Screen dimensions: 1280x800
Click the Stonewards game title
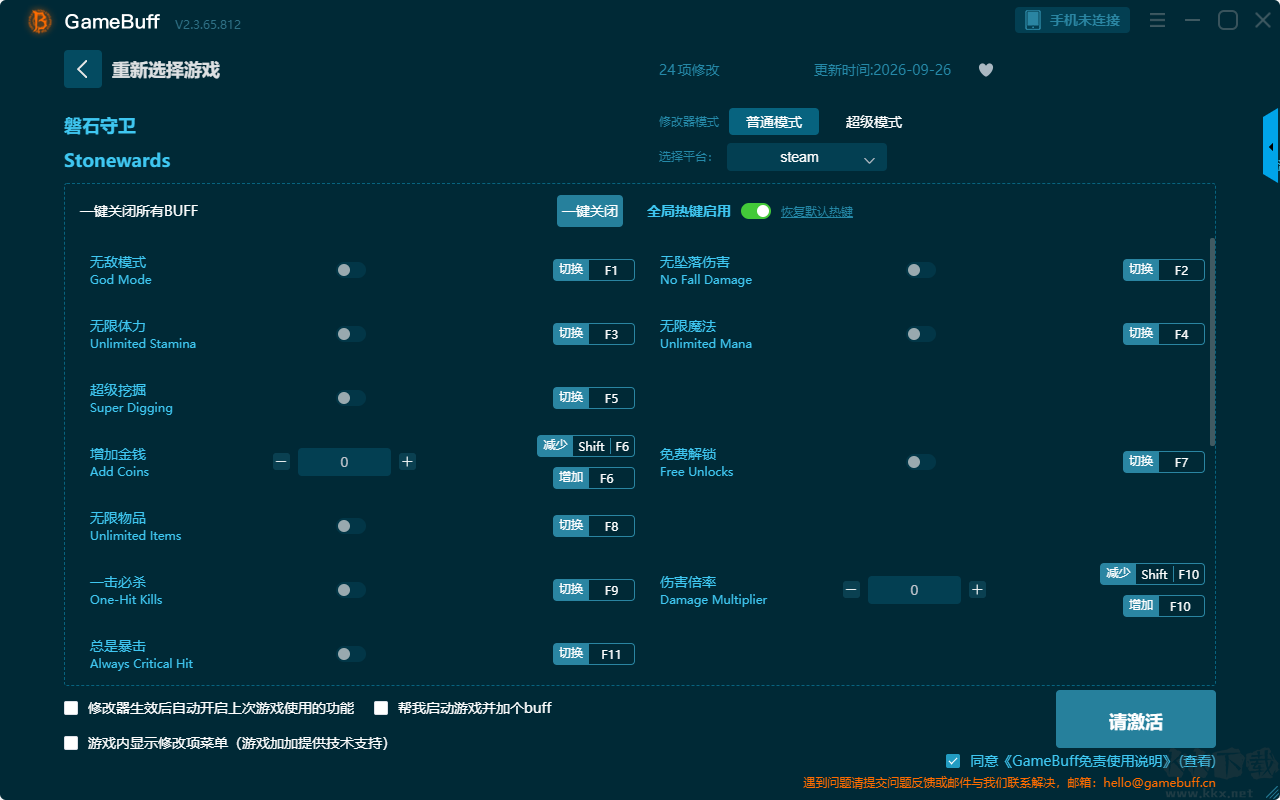point(117,160)
